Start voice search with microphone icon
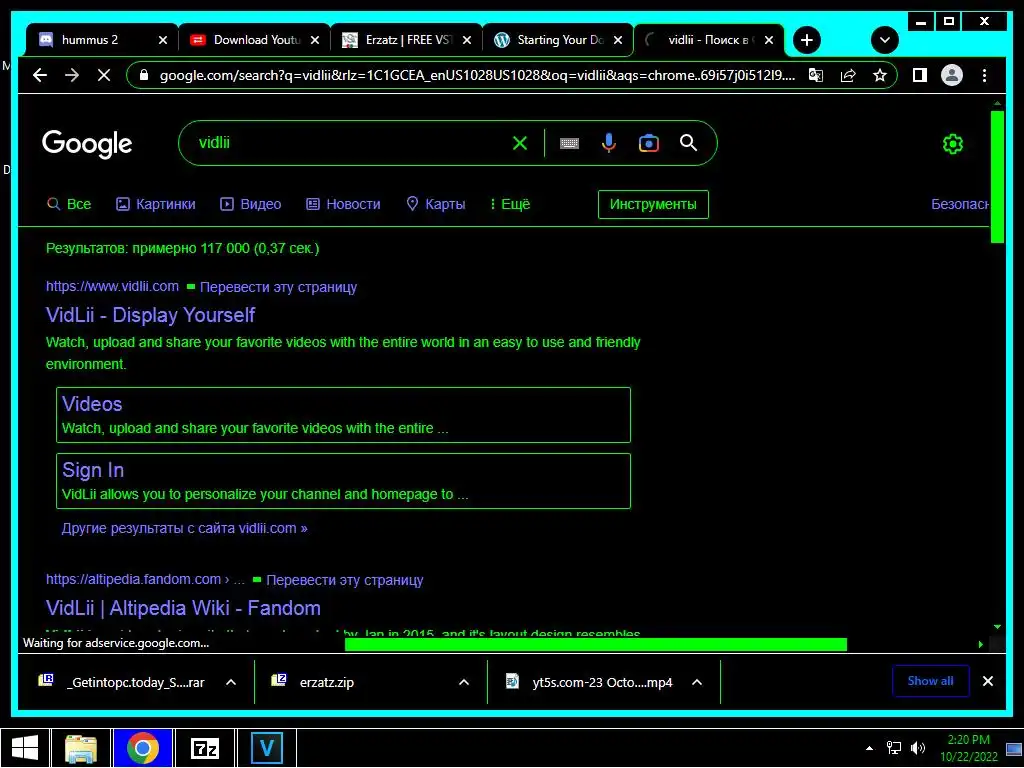The height and width of the screenshot is (768, 1024). (609, 143)
